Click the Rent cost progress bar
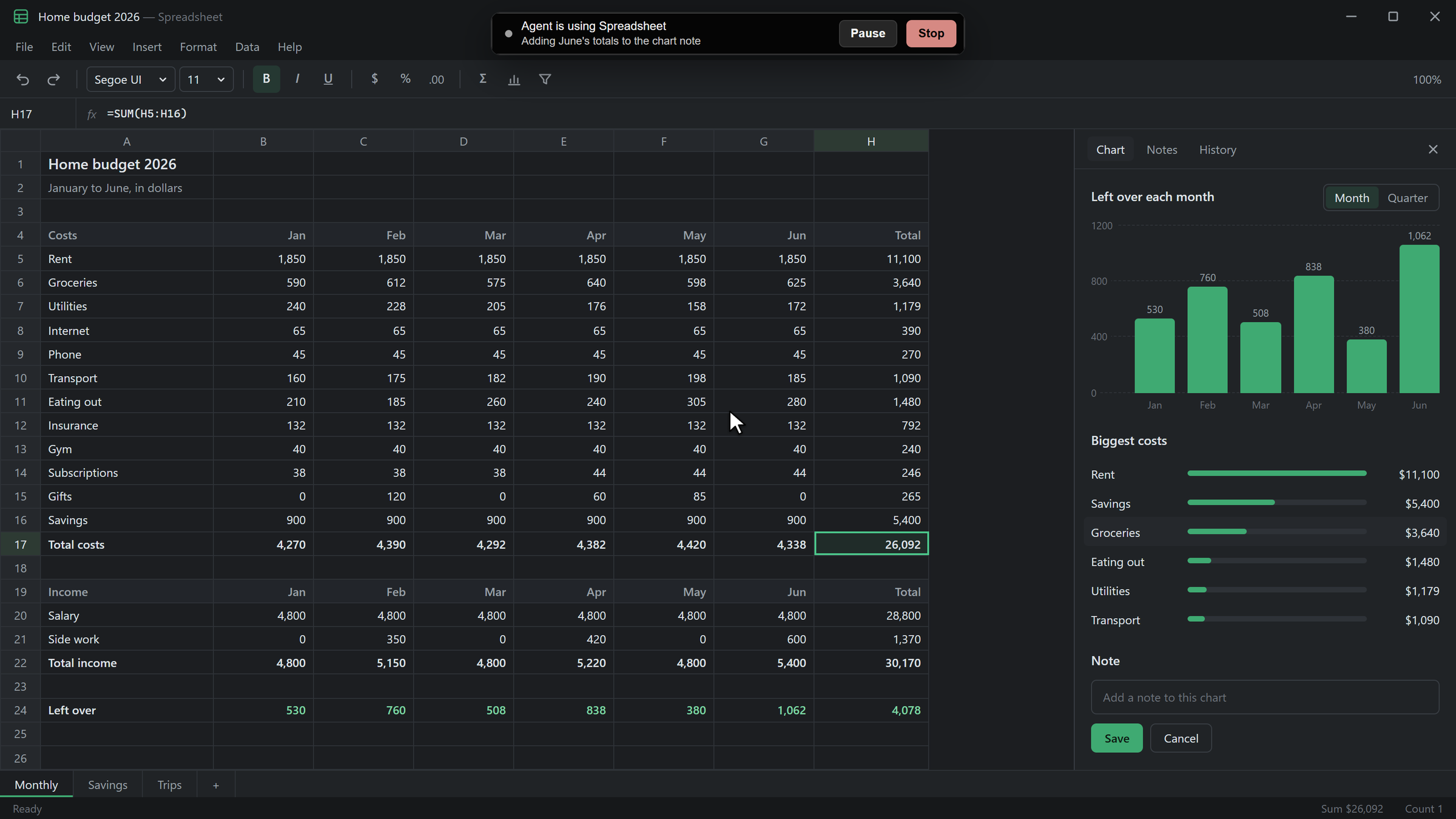 [x=1277, y=473]
